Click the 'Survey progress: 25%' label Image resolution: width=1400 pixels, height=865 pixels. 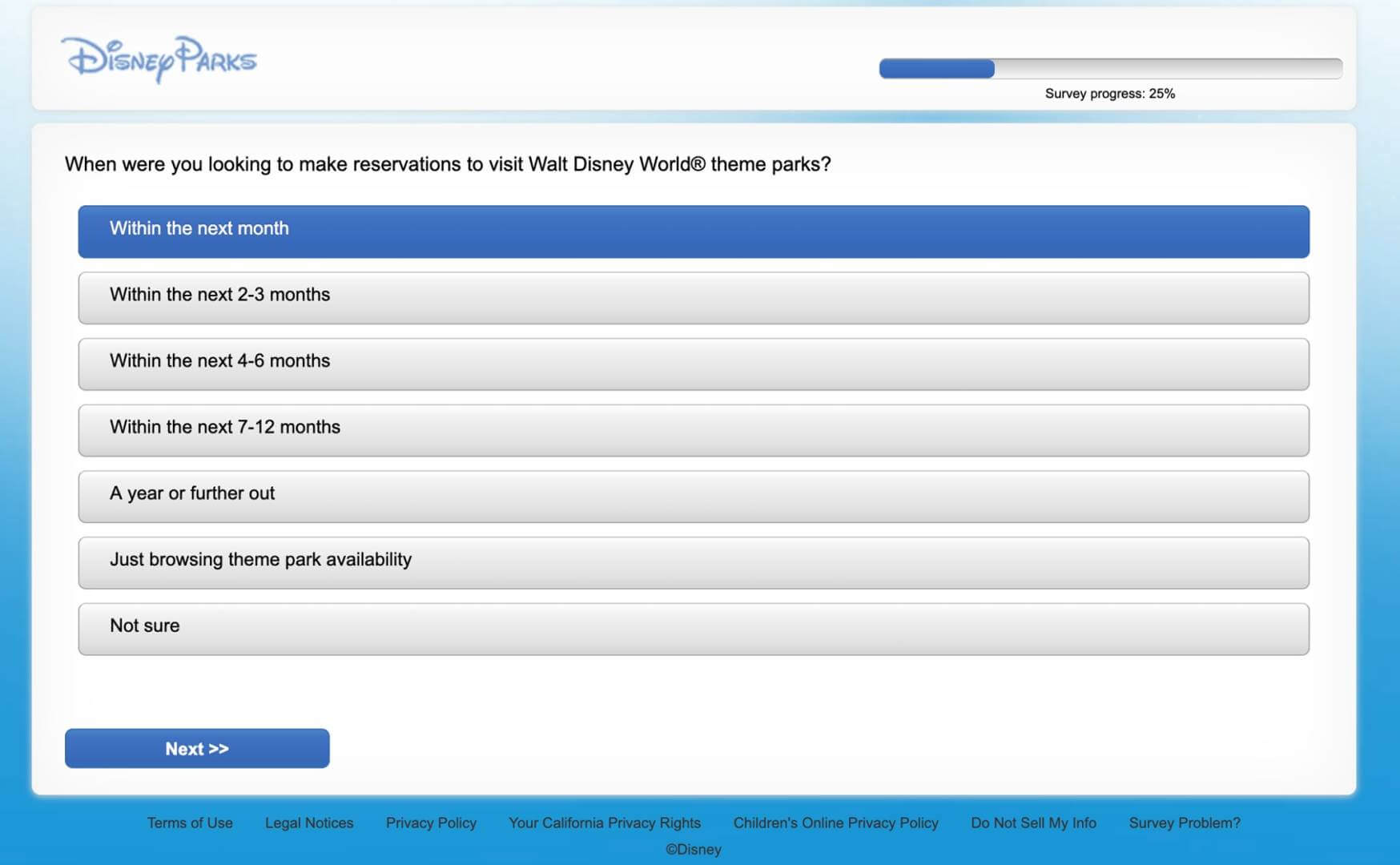[1110, 94]
